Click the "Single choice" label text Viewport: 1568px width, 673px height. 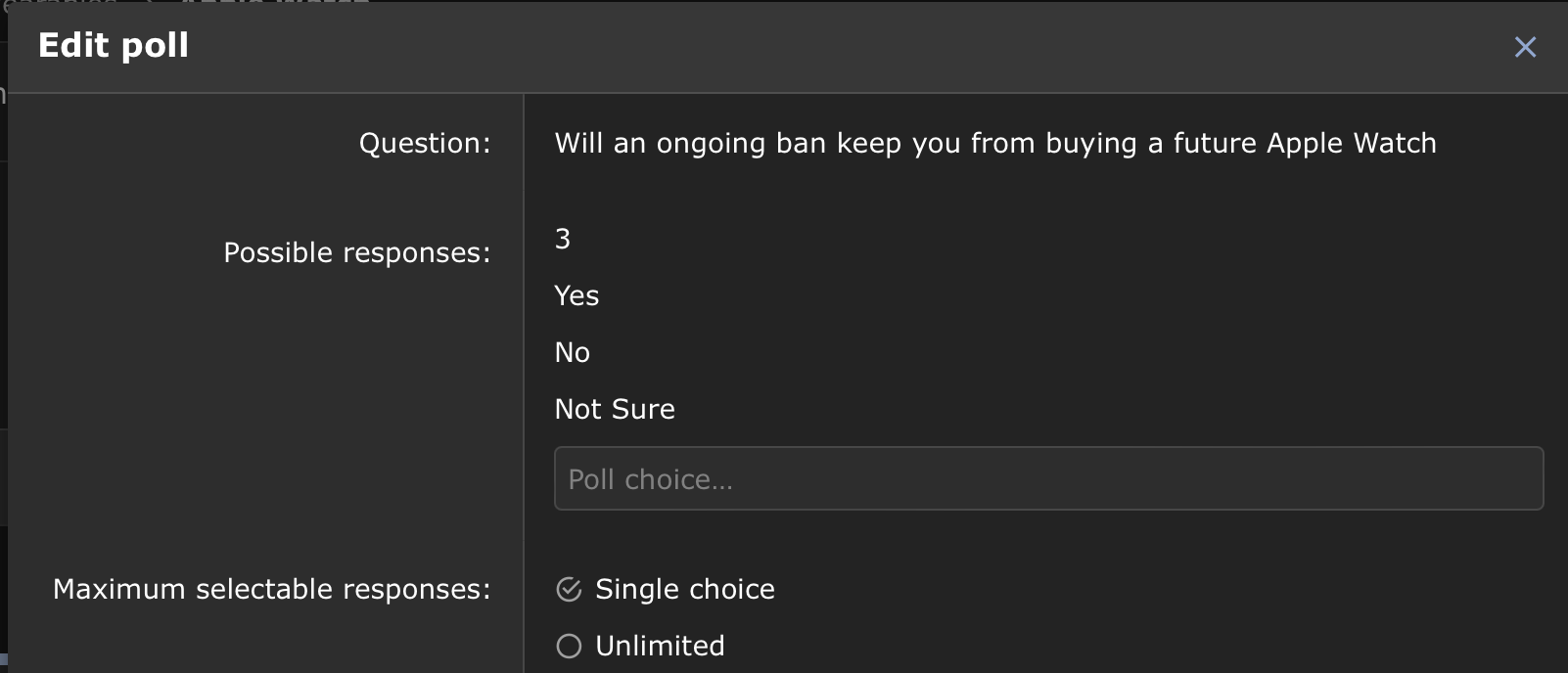(684, 589)
